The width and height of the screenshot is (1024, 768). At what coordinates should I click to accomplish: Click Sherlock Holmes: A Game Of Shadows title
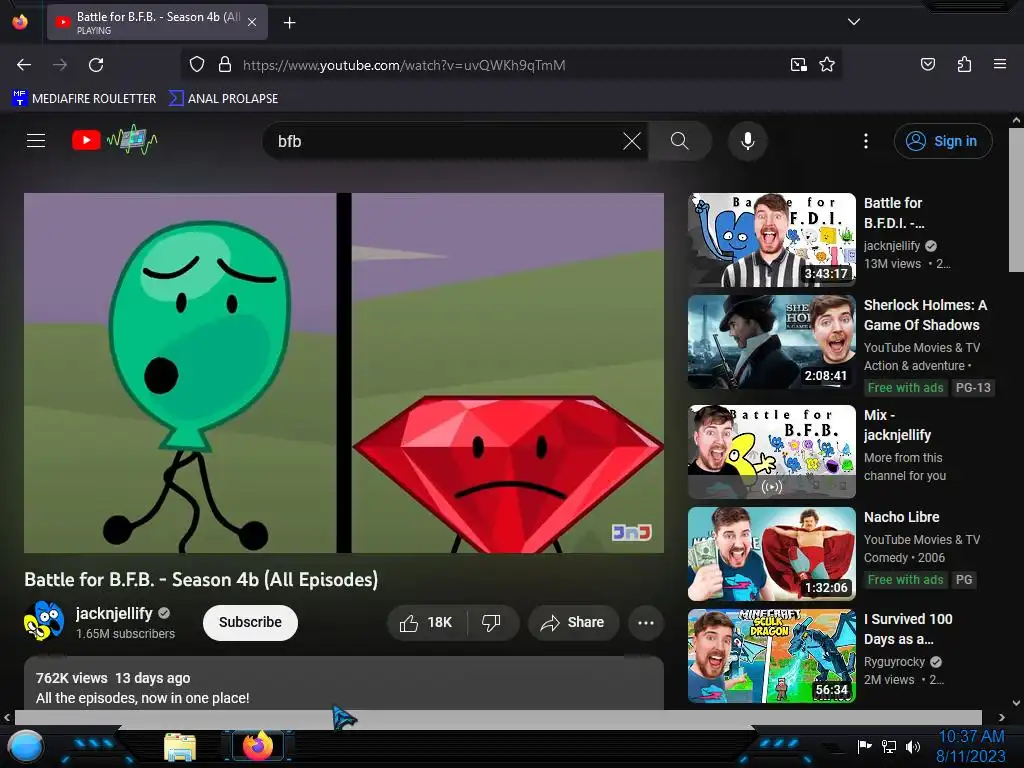click(925, 315)
